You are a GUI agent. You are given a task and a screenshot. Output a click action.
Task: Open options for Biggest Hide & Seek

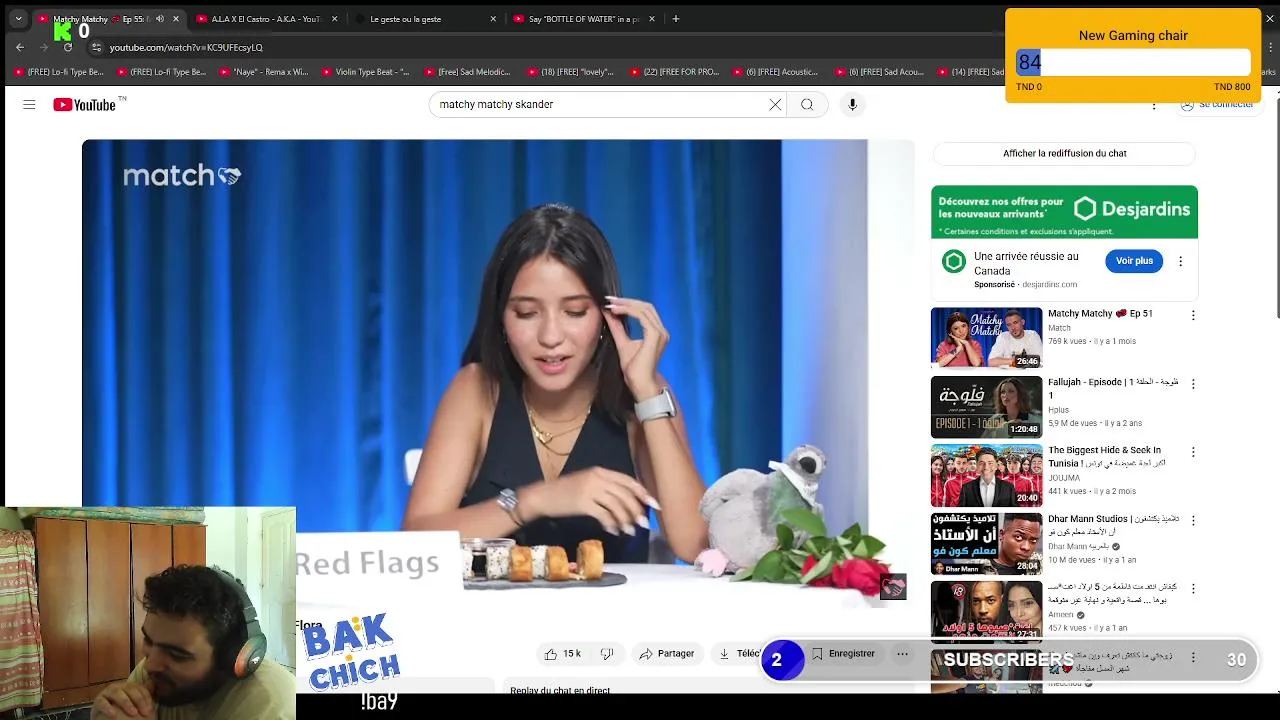(1192, 452)
